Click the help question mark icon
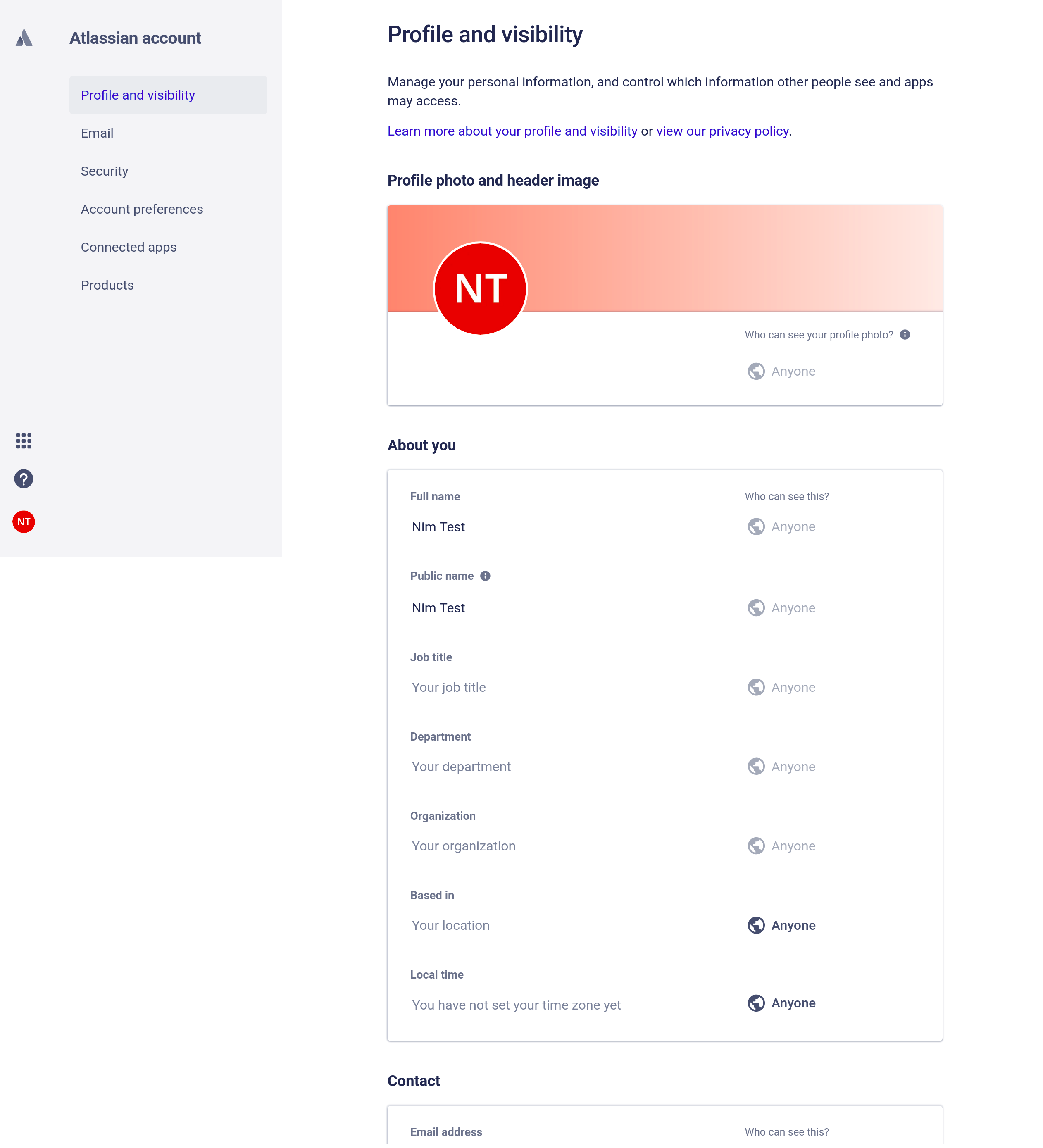 tap(23, 479)
